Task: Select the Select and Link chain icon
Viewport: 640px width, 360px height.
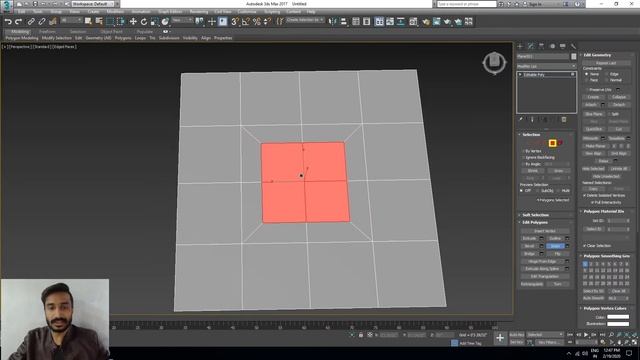Action: tap(31, 22)
